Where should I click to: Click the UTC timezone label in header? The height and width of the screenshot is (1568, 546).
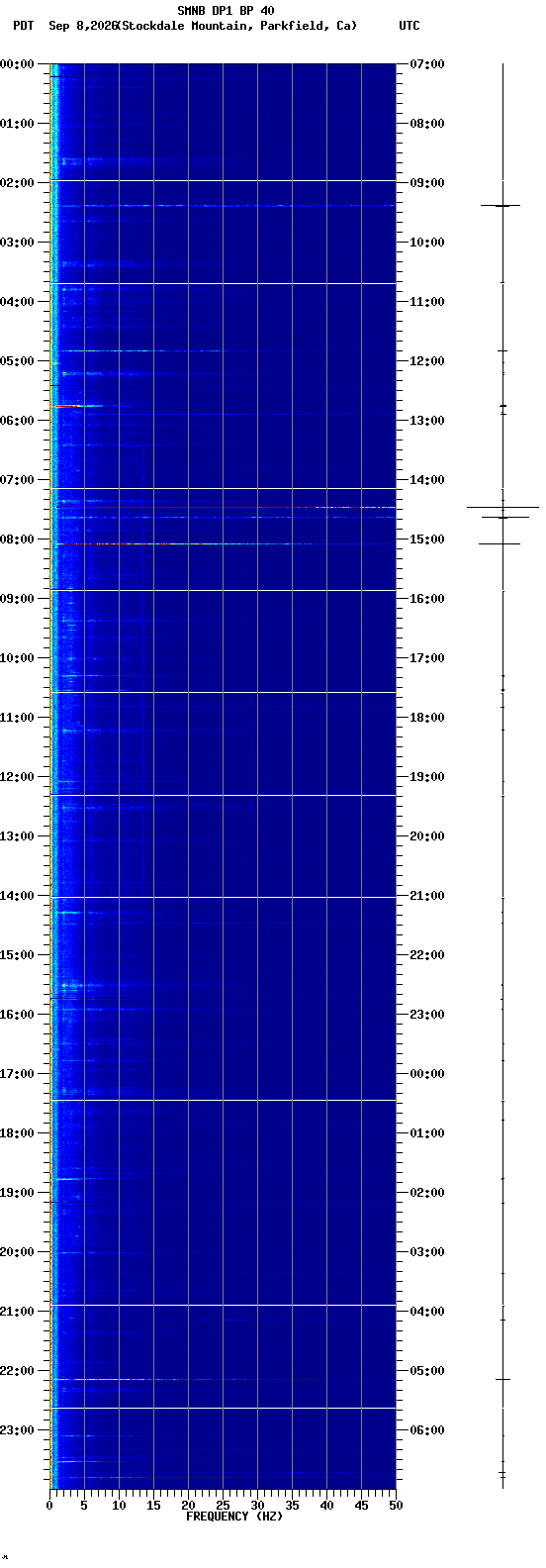[409, 26]
